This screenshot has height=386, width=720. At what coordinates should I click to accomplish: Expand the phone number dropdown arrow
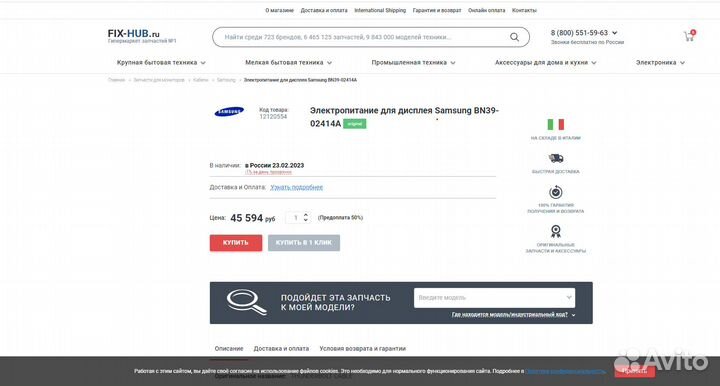(x=614, y=33)
